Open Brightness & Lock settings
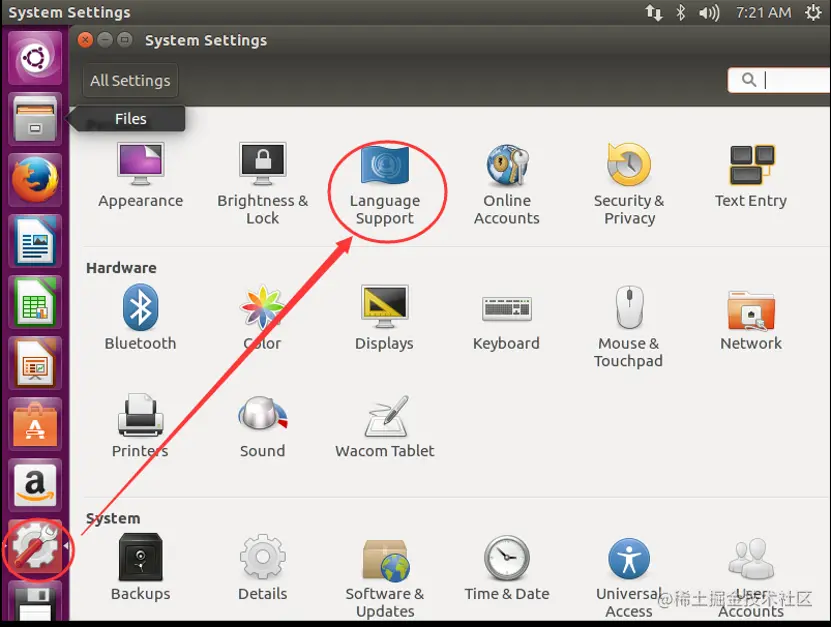Viewport: 832px width, 628px height. (x=263, y=184)
